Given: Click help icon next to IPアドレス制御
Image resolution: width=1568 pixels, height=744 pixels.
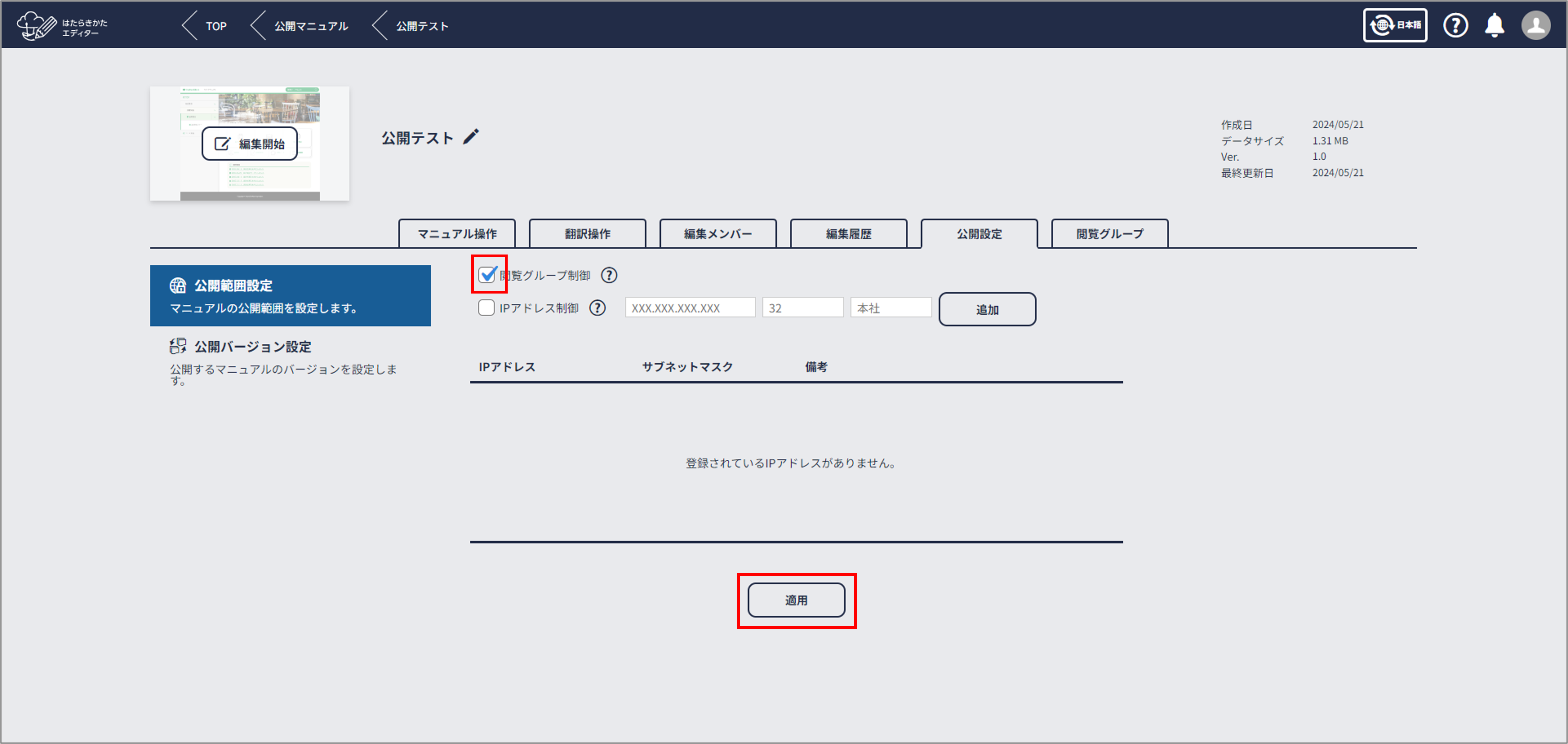Looking at the screenshot, I should coord(597,308).
